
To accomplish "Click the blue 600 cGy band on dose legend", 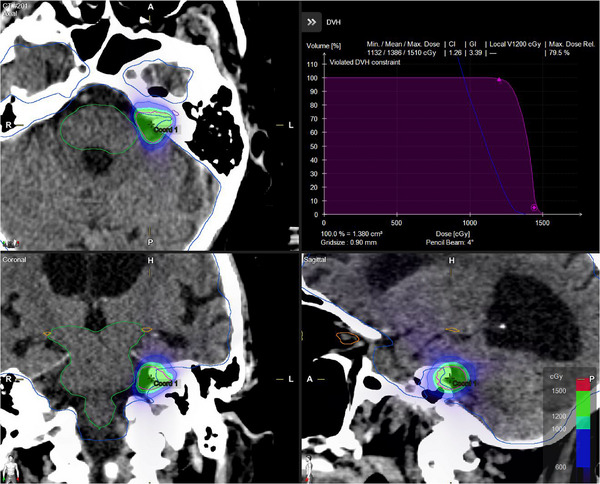I will point(583,448).
